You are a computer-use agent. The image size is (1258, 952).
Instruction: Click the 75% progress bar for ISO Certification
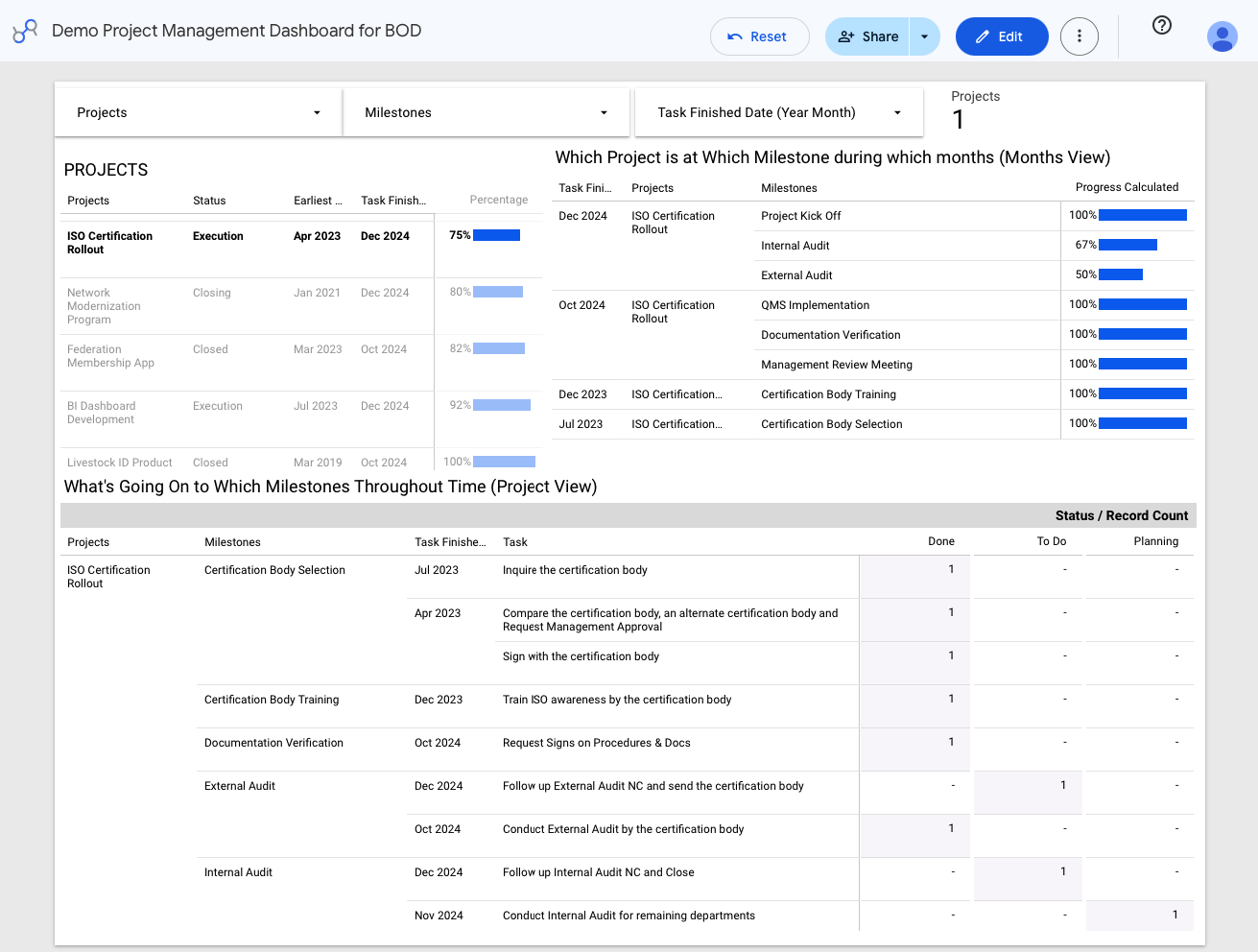point(496,235)
